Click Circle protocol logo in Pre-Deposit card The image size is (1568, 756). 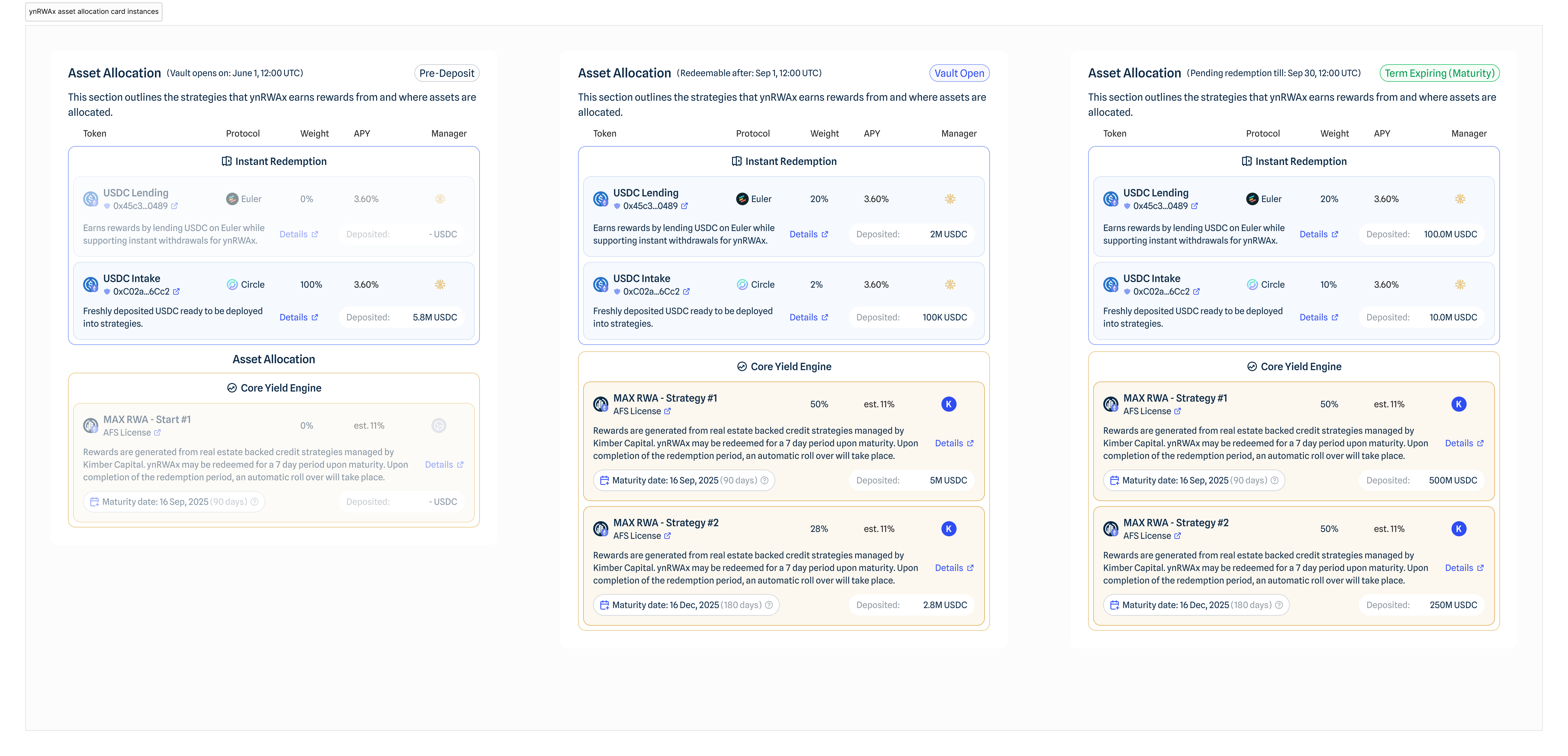pyautogui.click(x=232, y=284)
